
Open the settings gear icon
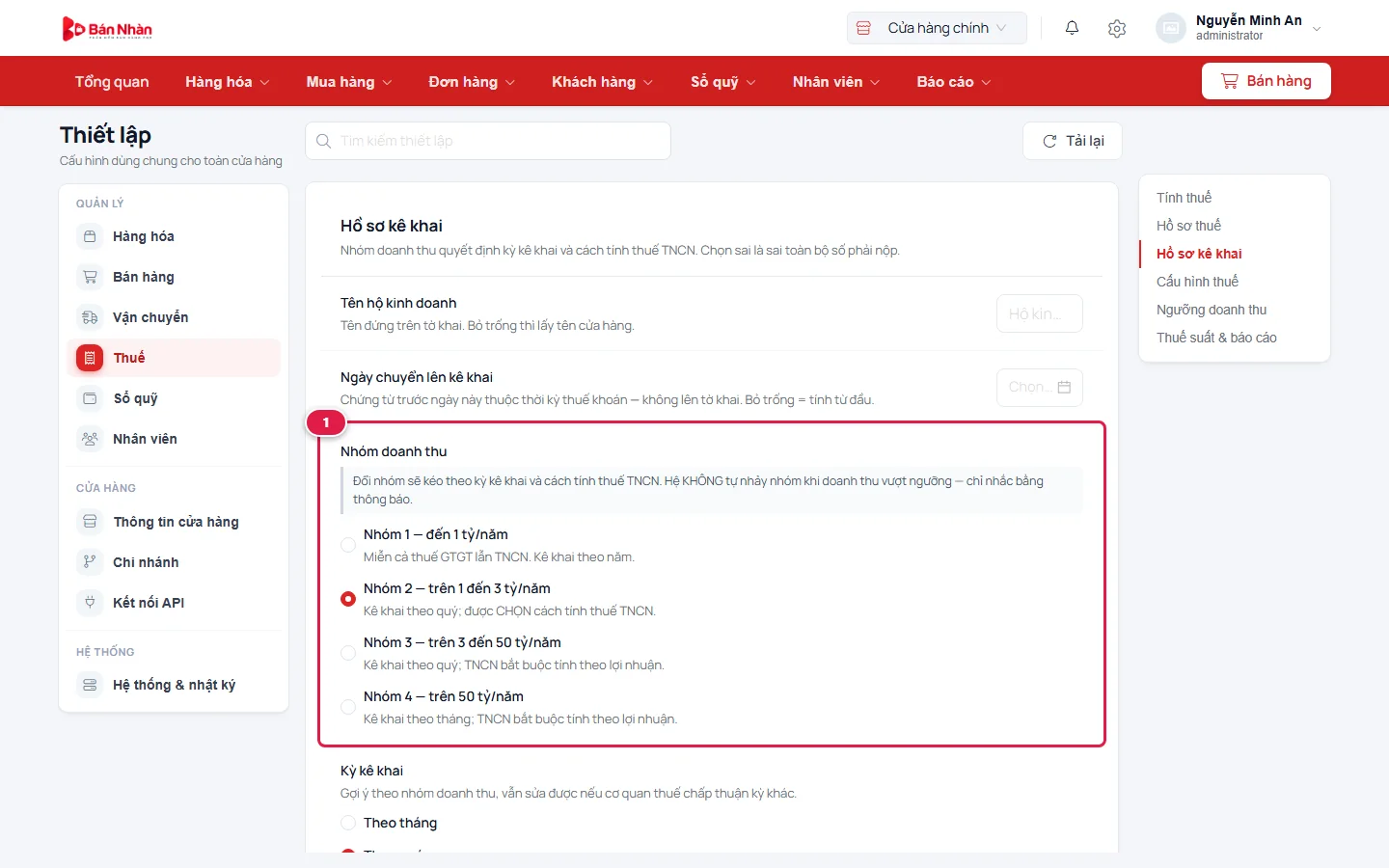1117,29
